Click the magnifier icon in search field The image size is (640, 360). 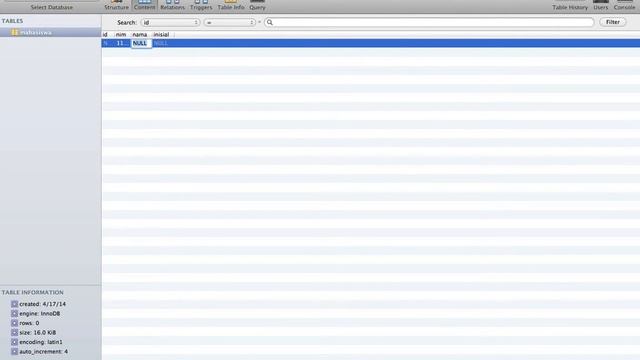pyautogui.click(x=270, y=22)
